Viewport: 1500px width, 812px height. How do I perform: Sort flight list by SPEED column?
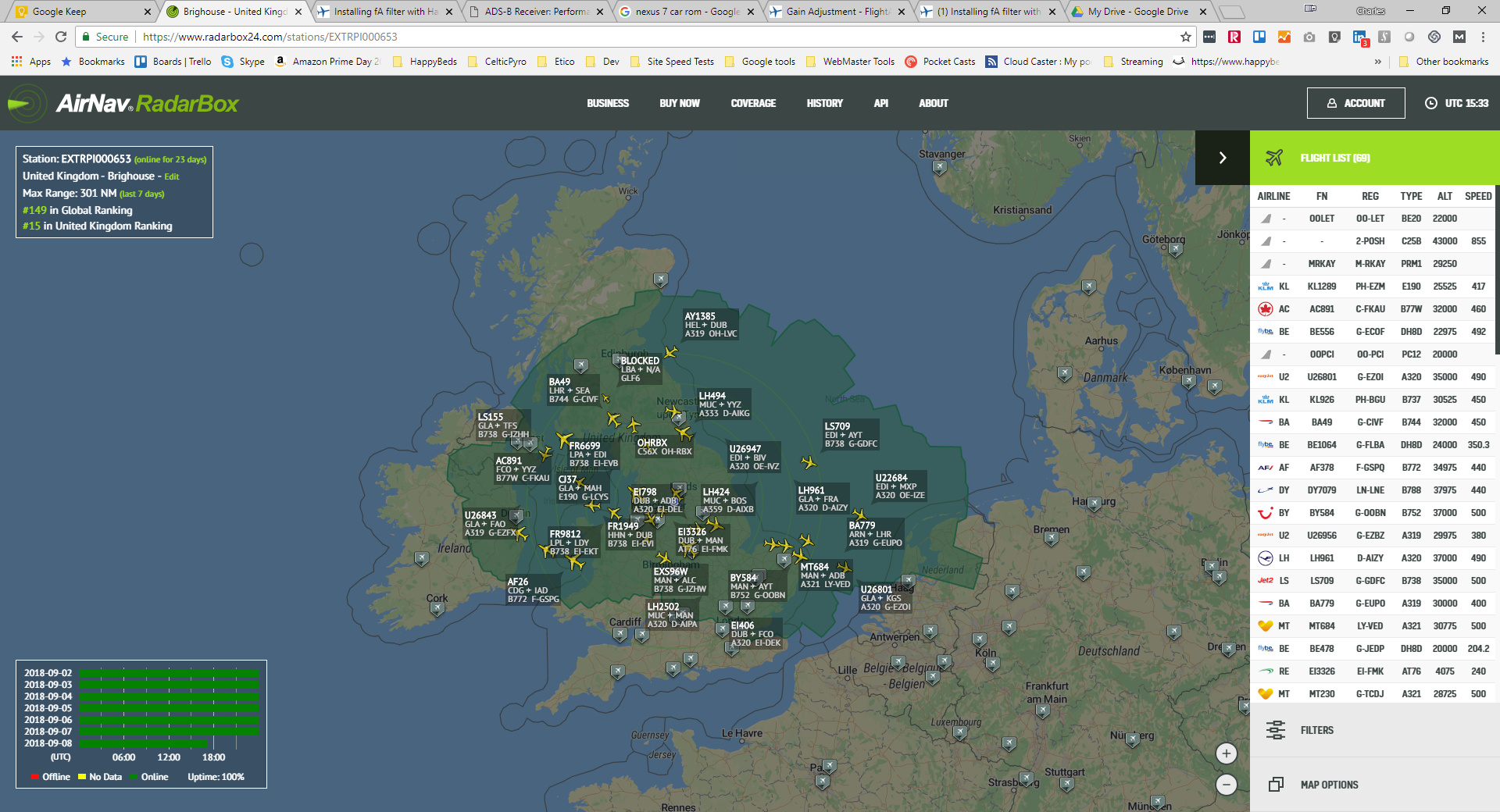coord(1478,196)
